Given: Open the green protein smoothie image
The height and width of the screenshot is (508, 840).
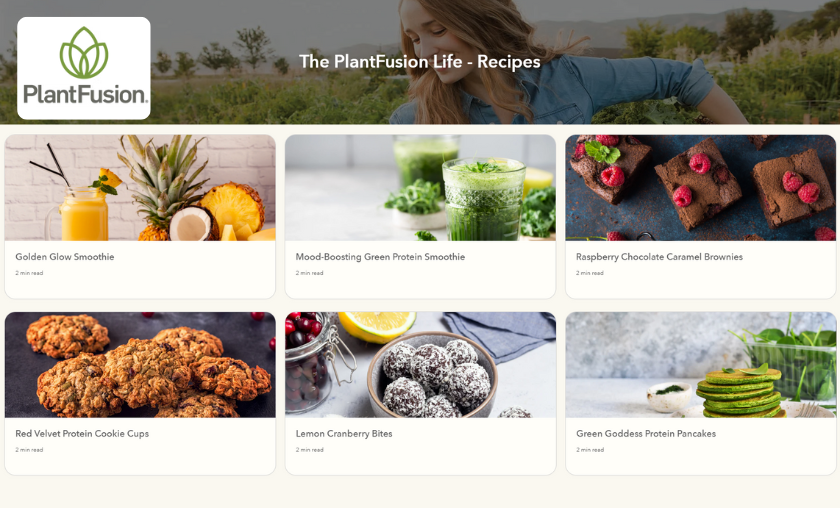Looking at the screenshot, I should [x=420, y=188].
